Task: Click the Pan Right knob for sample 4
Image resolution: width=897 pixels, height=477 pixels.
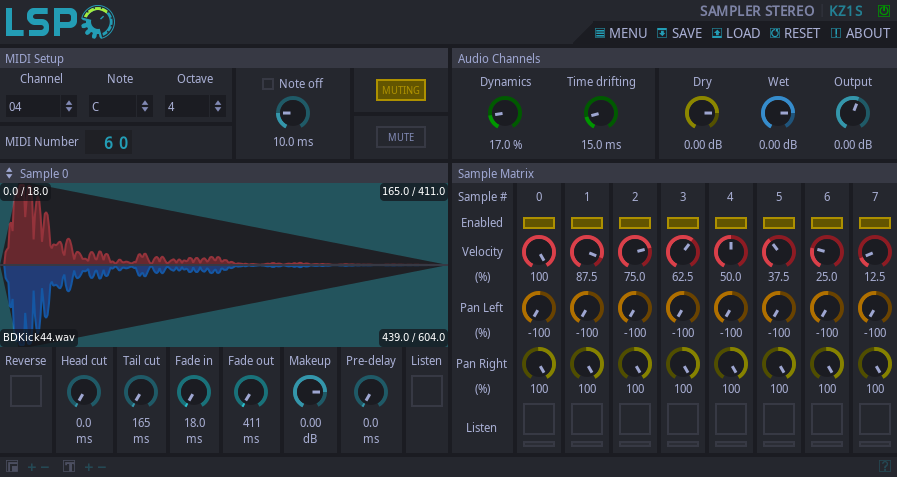Action: point(731,364)
